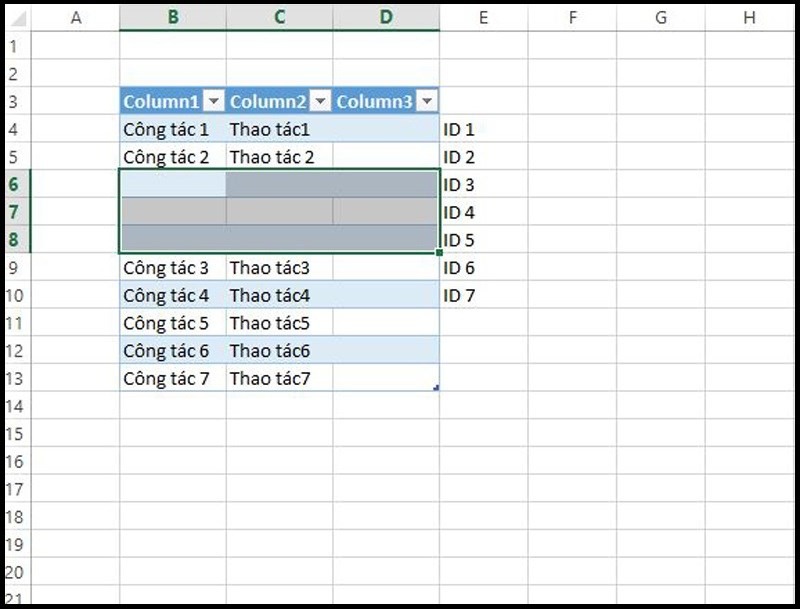Select column G header
Screen dimensions: 800x609
pyautogui.click(x=661, y=18)
